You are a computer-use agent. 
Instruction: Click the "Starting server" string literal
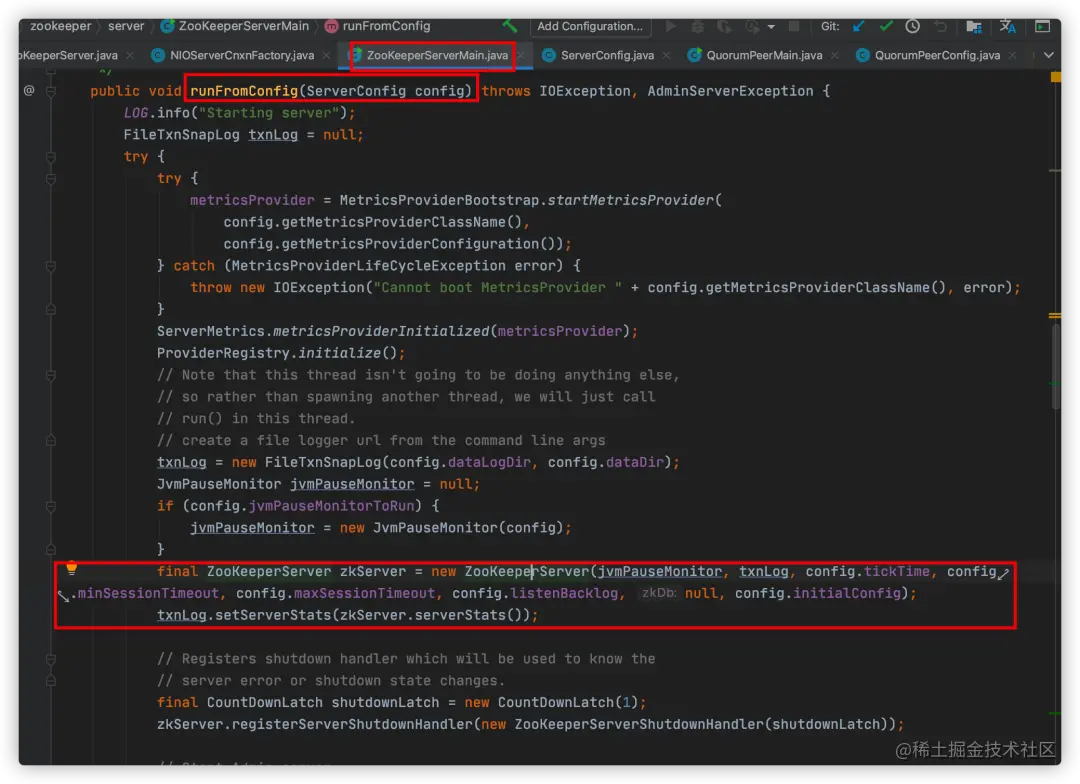pyautogui.click(x=268, y=113)
